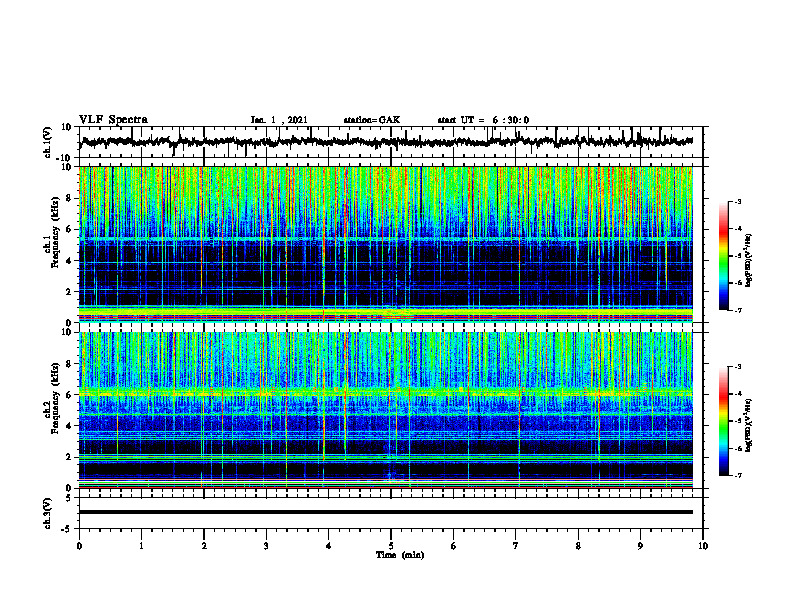
Task: Click the "5" tick on ch.3(V) axis
Action: pyautogui.click(x=70, y=498)
